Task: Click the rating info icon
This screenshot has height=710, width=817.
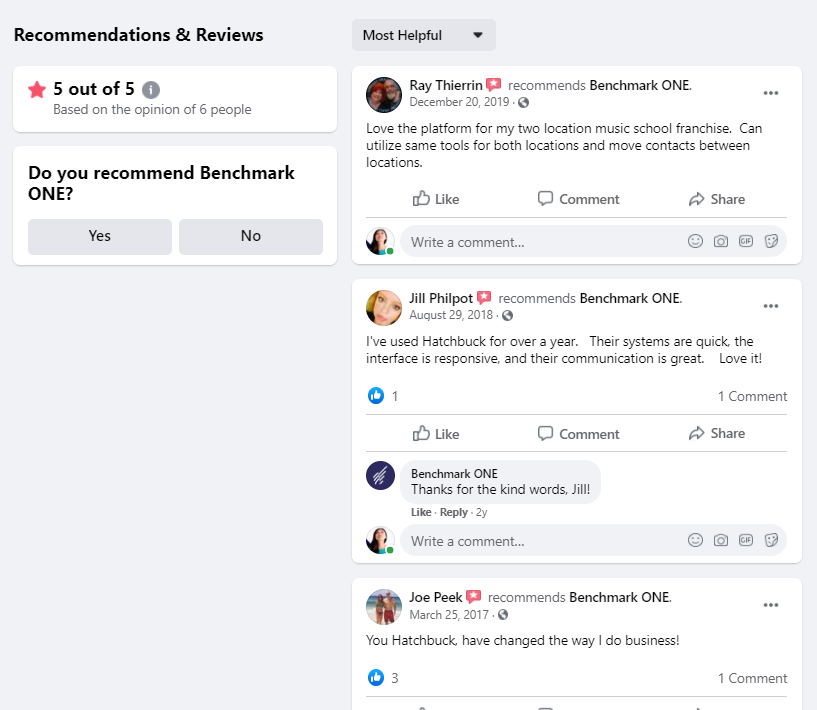Action: [x=151, y=90]
